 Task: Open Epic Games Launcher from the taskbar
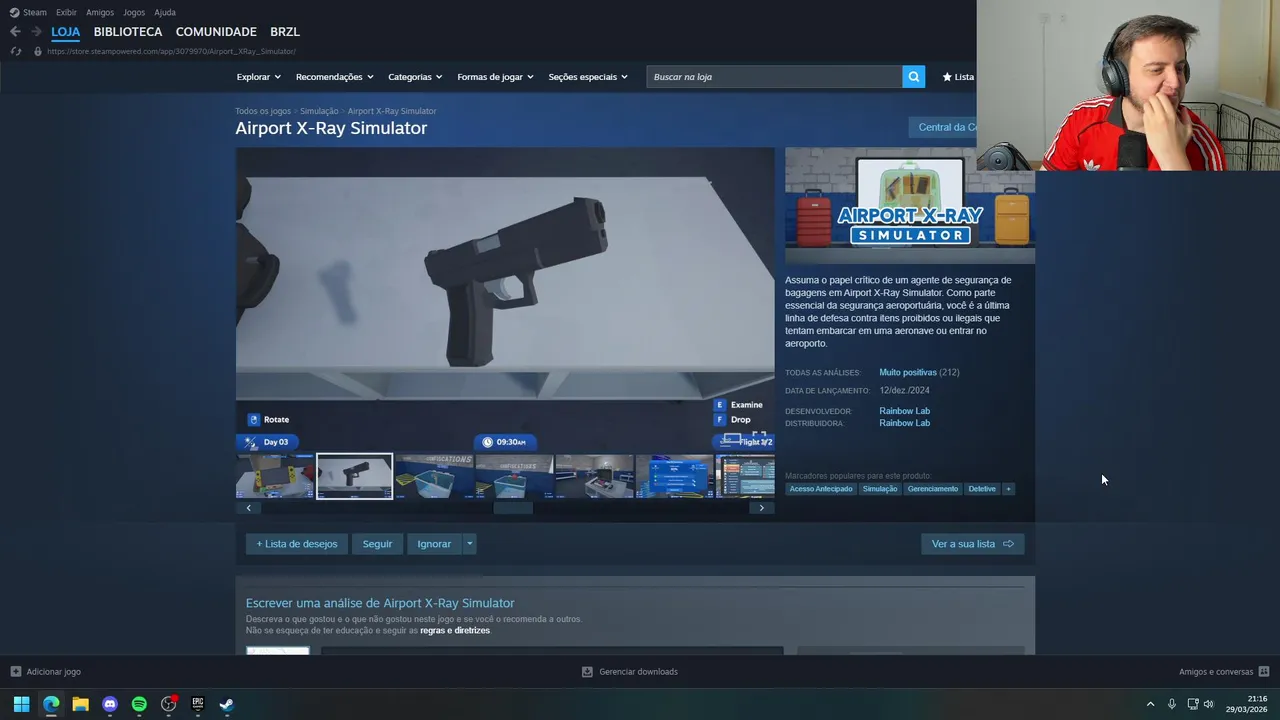pyautogui.click(x=198, y=704)
